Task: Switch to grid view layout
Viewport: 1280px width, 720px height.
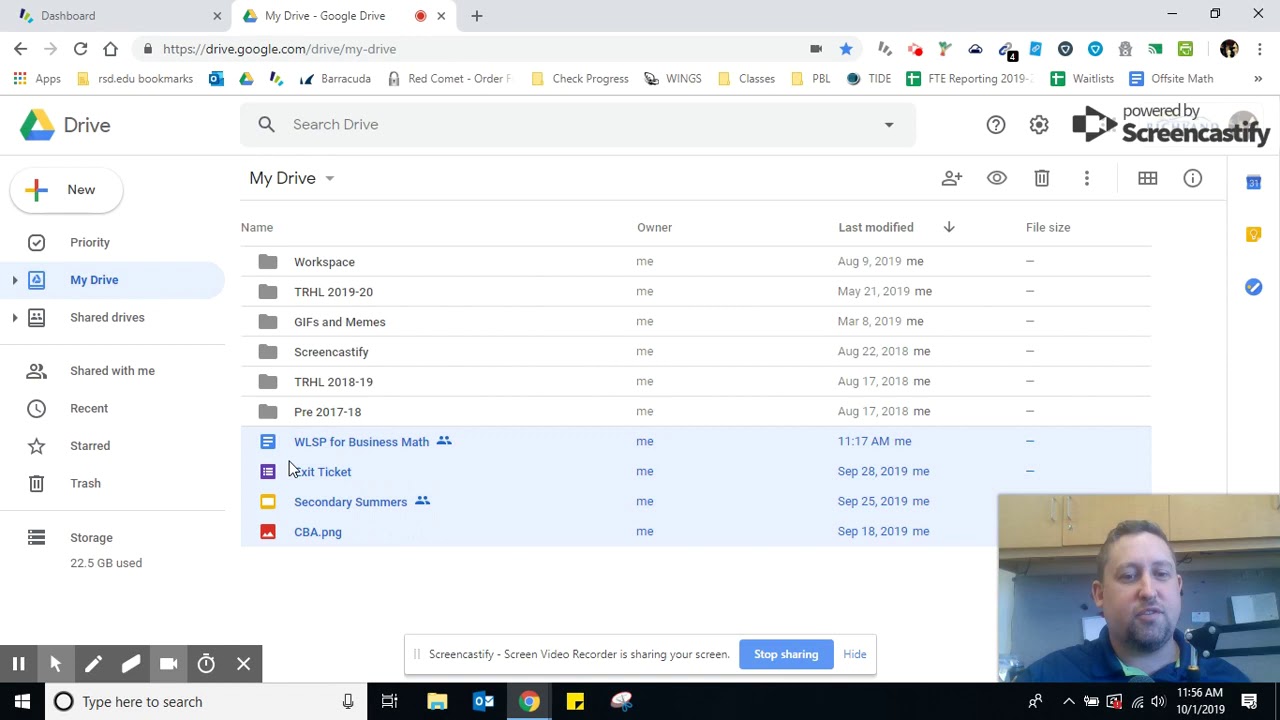Action: (1147, 178)
